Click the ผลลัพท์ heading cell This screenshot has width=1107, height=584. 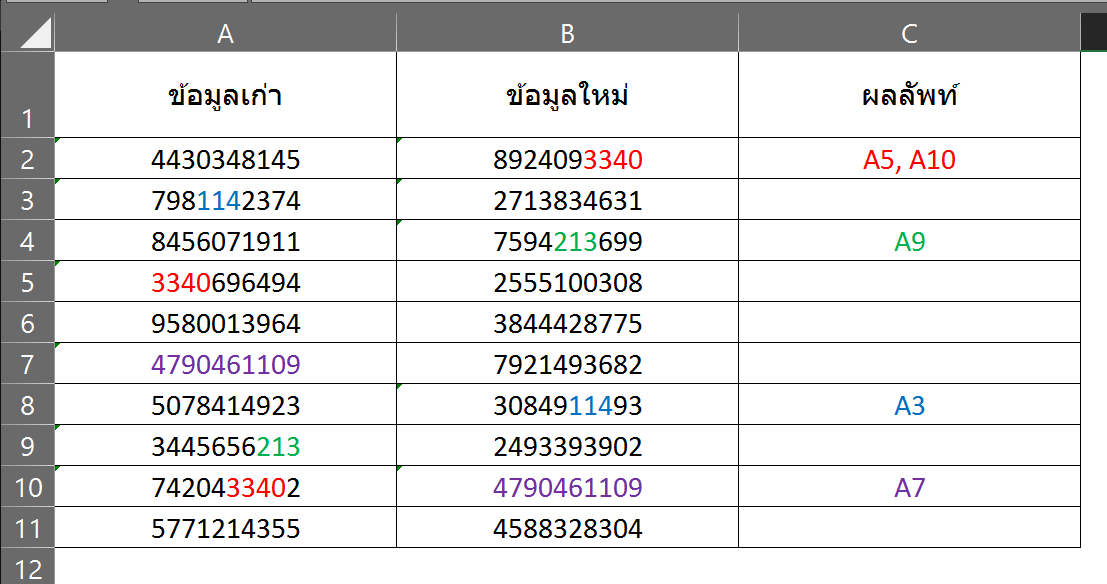(909, 95)
